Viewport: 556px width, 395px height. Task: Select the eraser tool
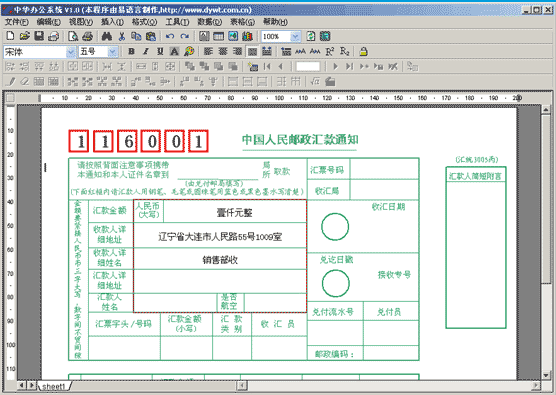[x=24, y=82]
